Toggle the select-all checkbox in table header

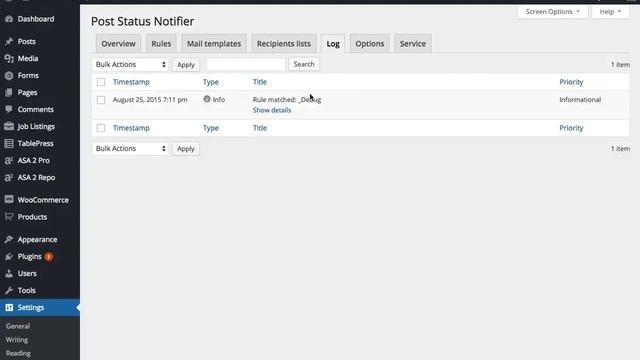pos(101,82)
